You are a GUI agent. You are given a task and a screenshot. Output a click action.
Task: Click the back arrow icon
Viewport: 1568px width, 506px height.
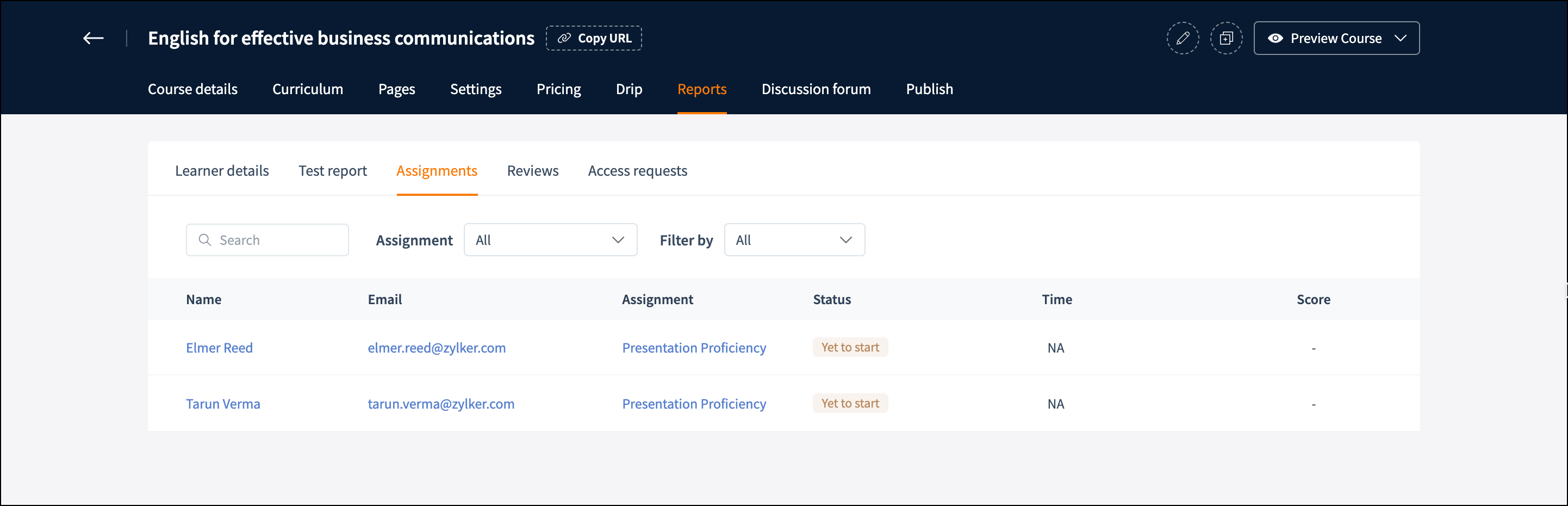pos(93,39)
